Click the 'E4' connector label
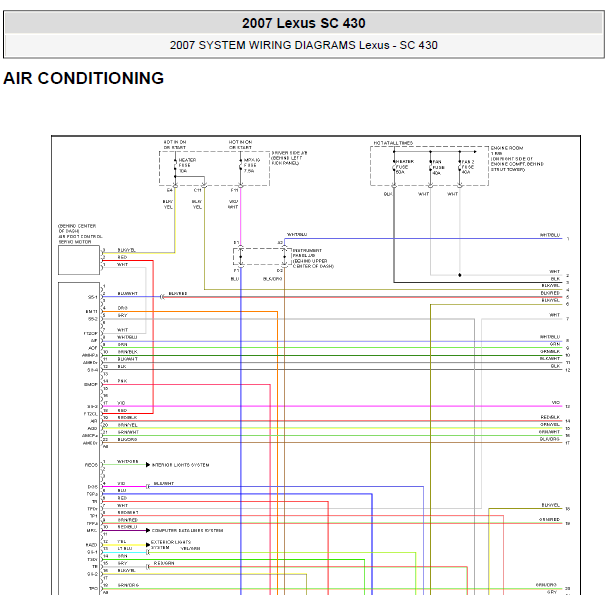 [x=169, y=190]
